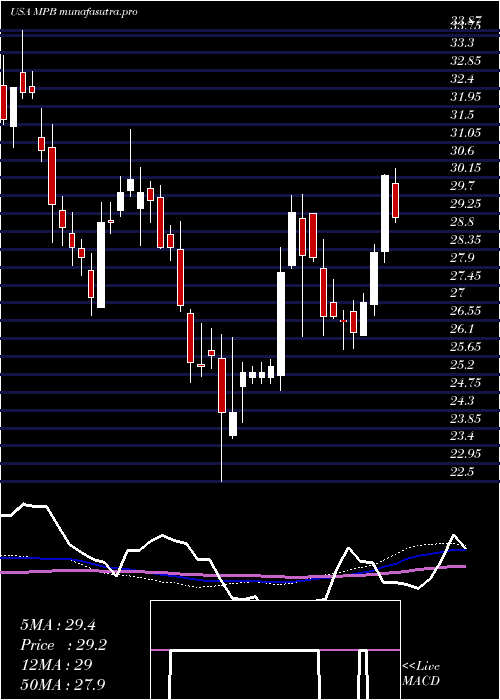
Task: Select the 26.55 price axis label
Action: click(x=466, y=311)
